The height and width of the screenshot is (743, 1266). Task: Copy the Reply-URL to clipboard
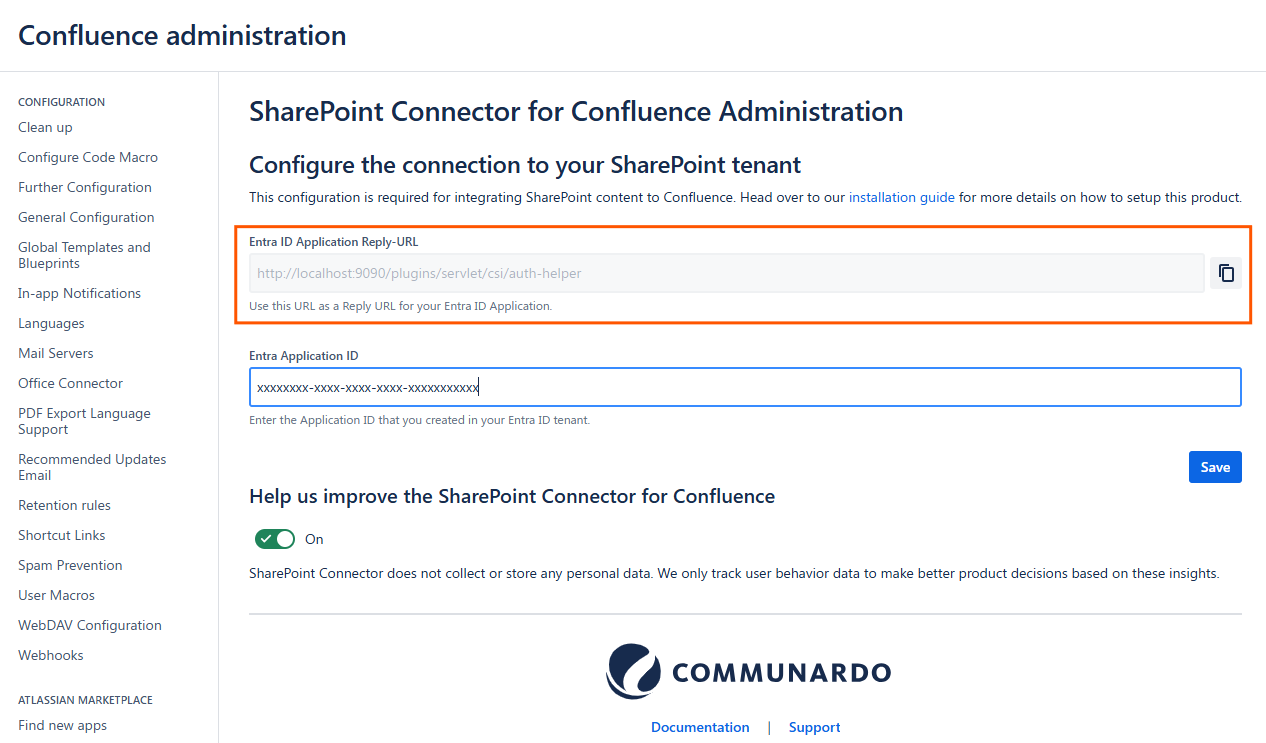tap(1226, 273)
